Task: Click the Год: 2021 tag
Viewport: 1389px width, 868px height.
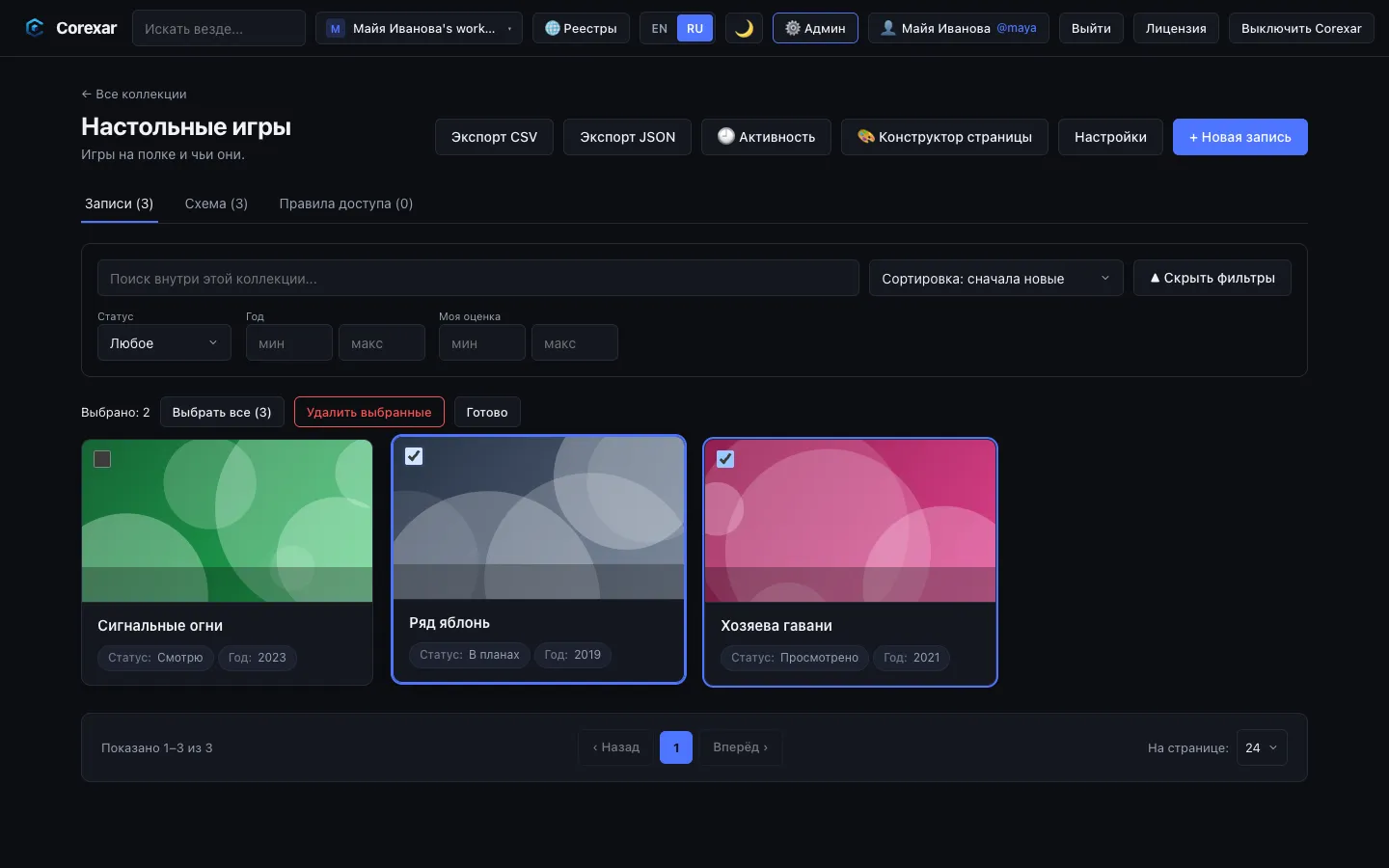Action: (912, 658)
